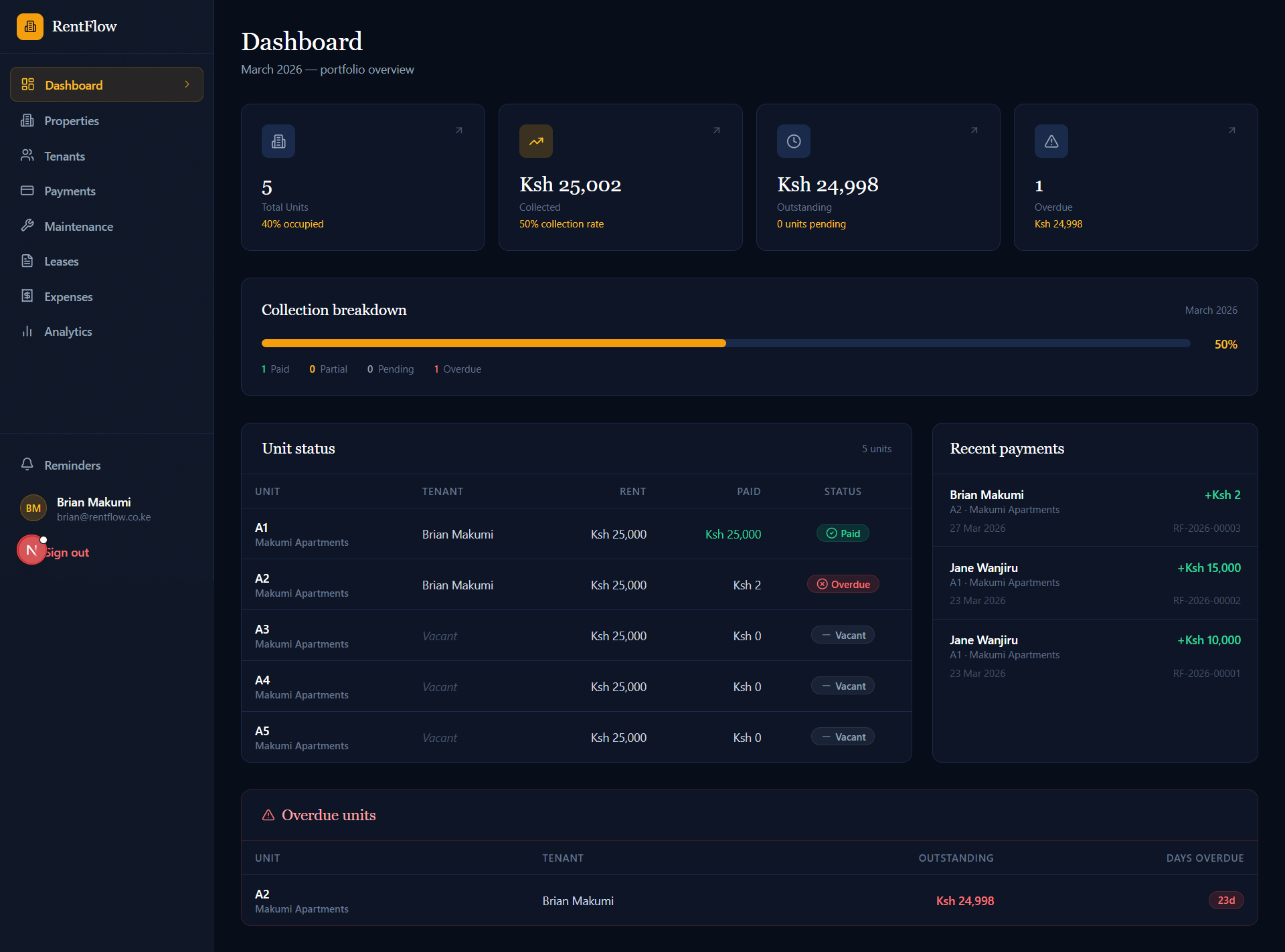Image resolution: width=1285 pixels, height=952 pixels.
Task: Go to Expenses section
Action: tap(106, 296)
